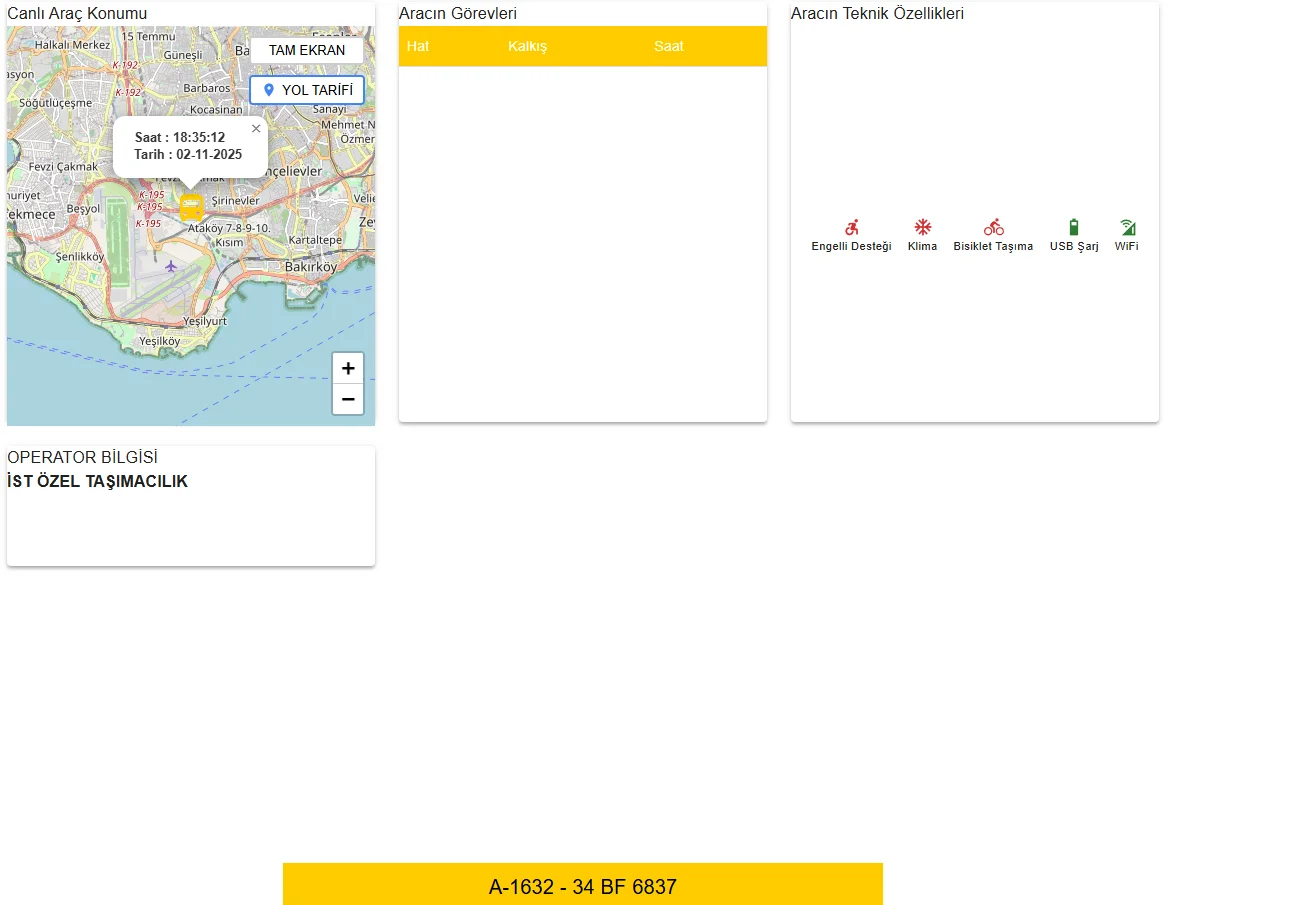Click the A-1632 vehicle plate banner
The width and height of the screenshot is (1293, 905).
pos(582,886)
